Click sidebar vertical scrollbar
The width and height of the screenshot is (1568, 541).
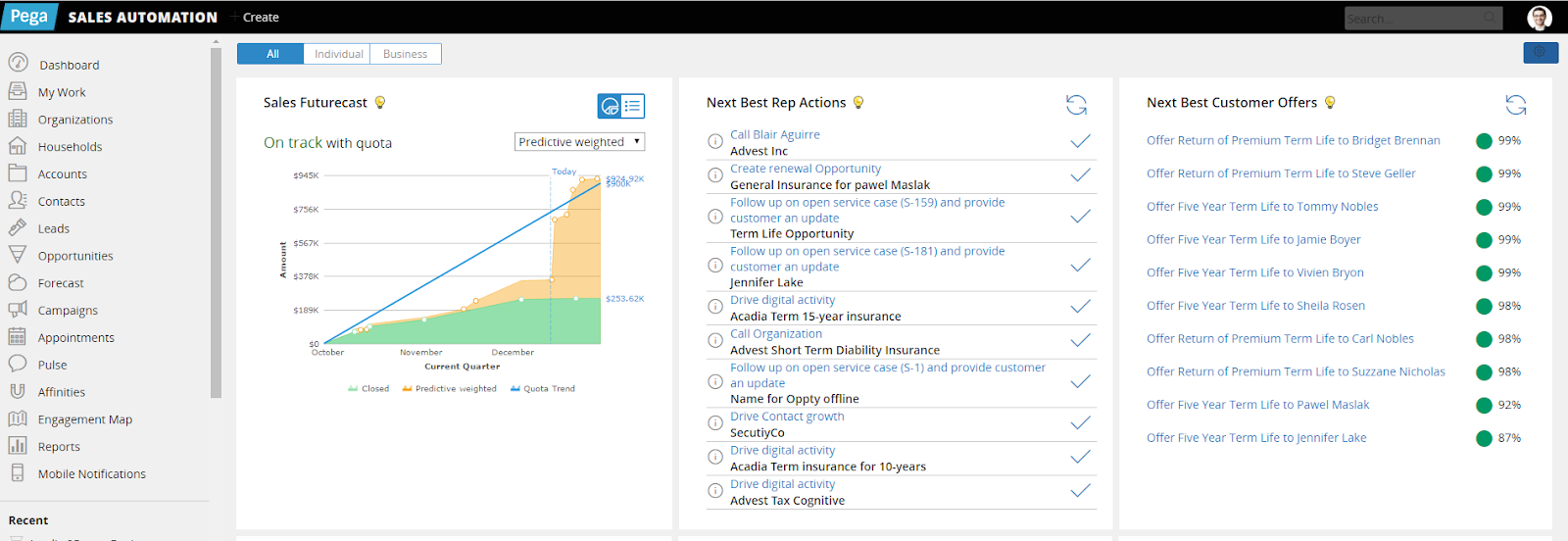216,222
